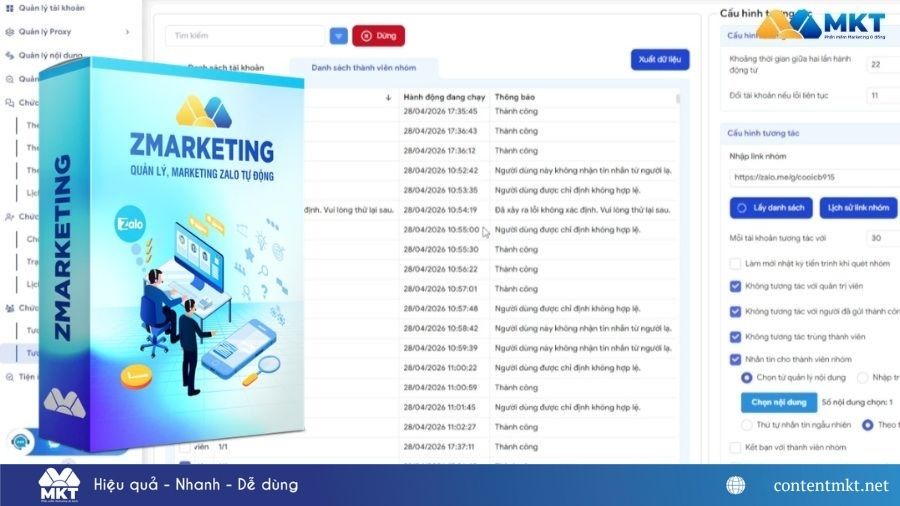This screenshot has width=900, height=506.
Task: Select Thứ tự nhắn tin ngẫu nhiên radio
Action: coord(746,425)
